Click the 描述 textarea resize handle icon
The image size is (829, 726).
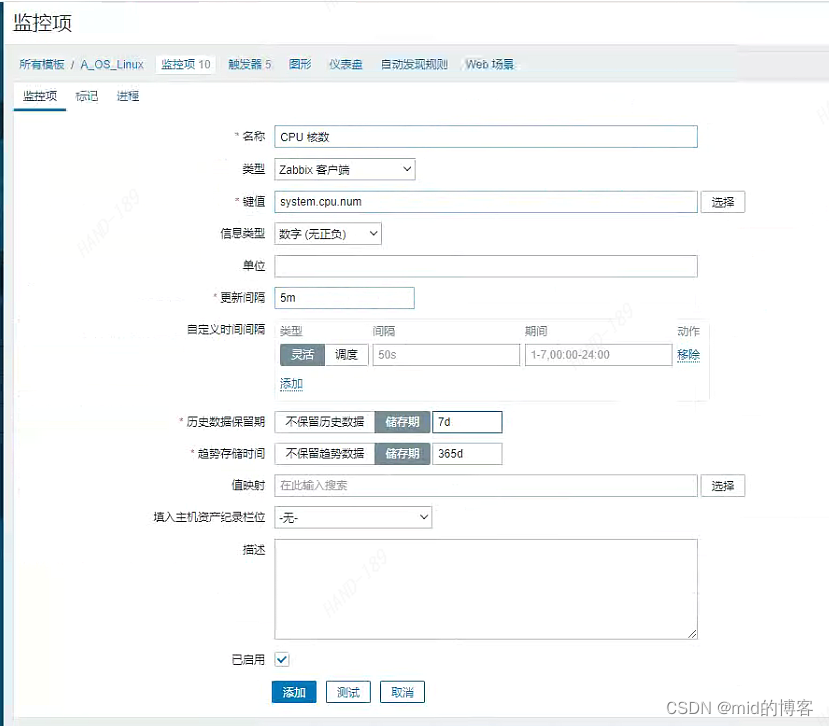click(x=692, y=634)
